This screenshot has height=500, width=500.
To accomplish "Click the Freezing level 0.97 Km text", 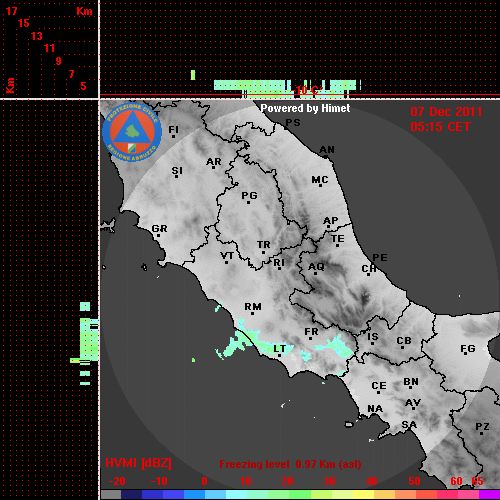I will tap(290, 464).
